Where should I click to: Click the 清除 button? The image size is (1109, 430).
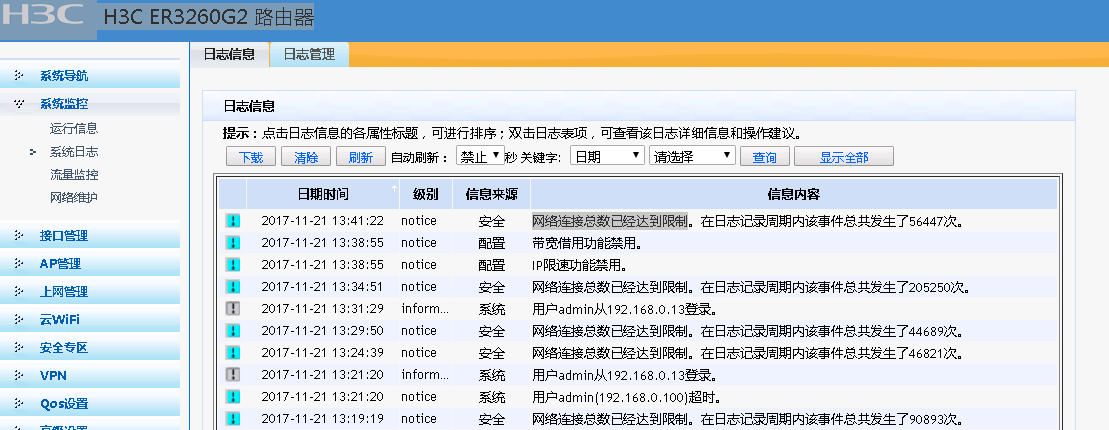click(x=306, y=156)
